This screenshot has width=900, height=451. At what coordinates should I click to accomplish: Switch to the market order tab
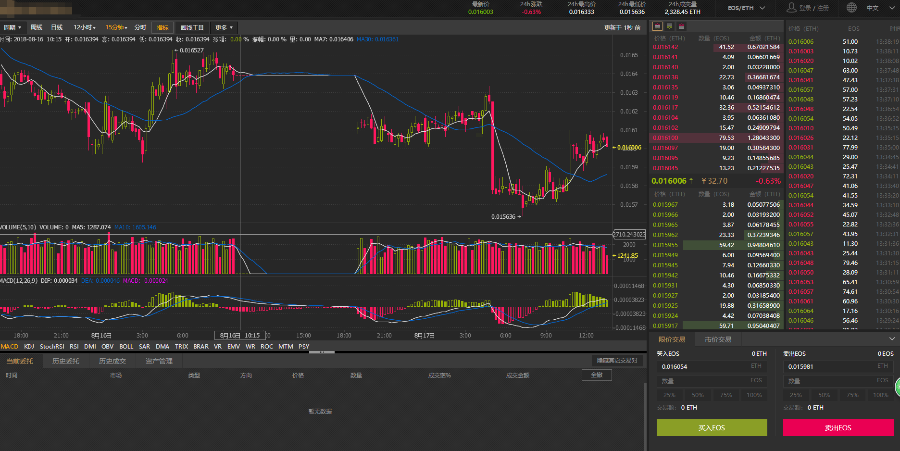click(x=718, y=340)
